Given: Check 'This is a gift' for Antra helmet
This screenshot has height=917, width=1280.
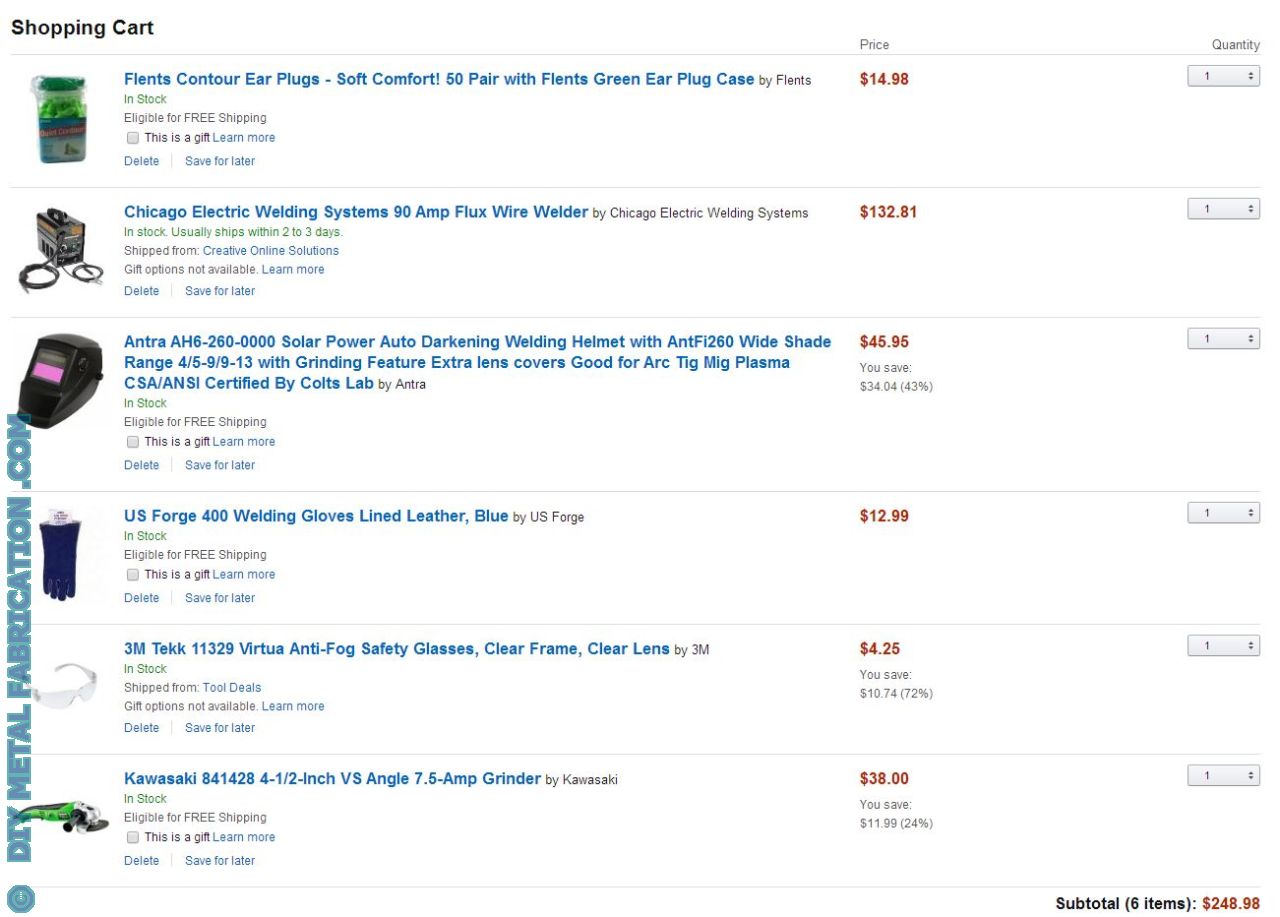Looking at the screenshot, I should click(x=133, y=442).
